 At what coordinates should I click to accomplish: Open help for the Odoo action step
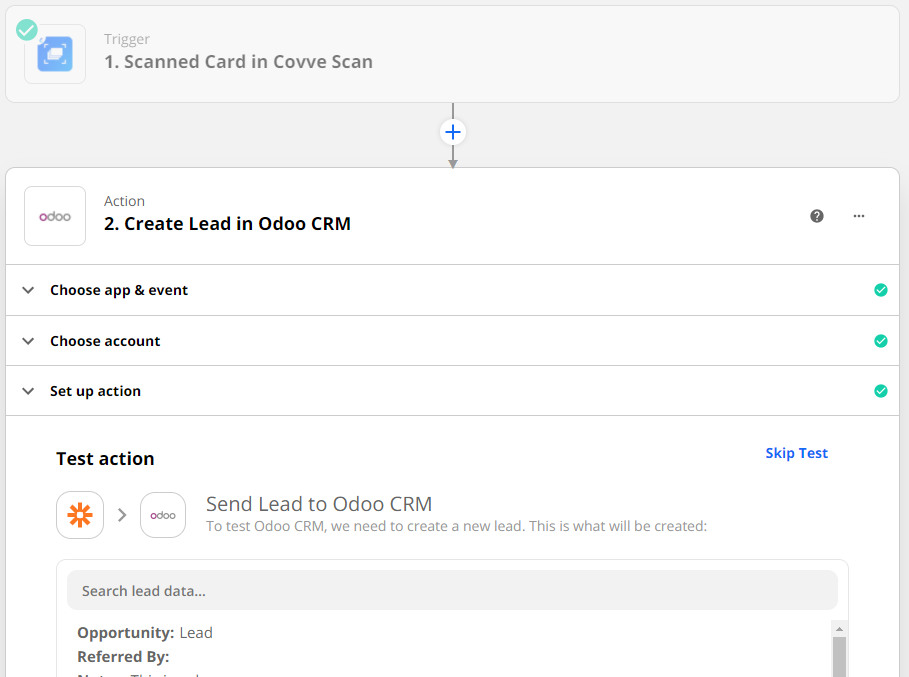tap(817, 216)
